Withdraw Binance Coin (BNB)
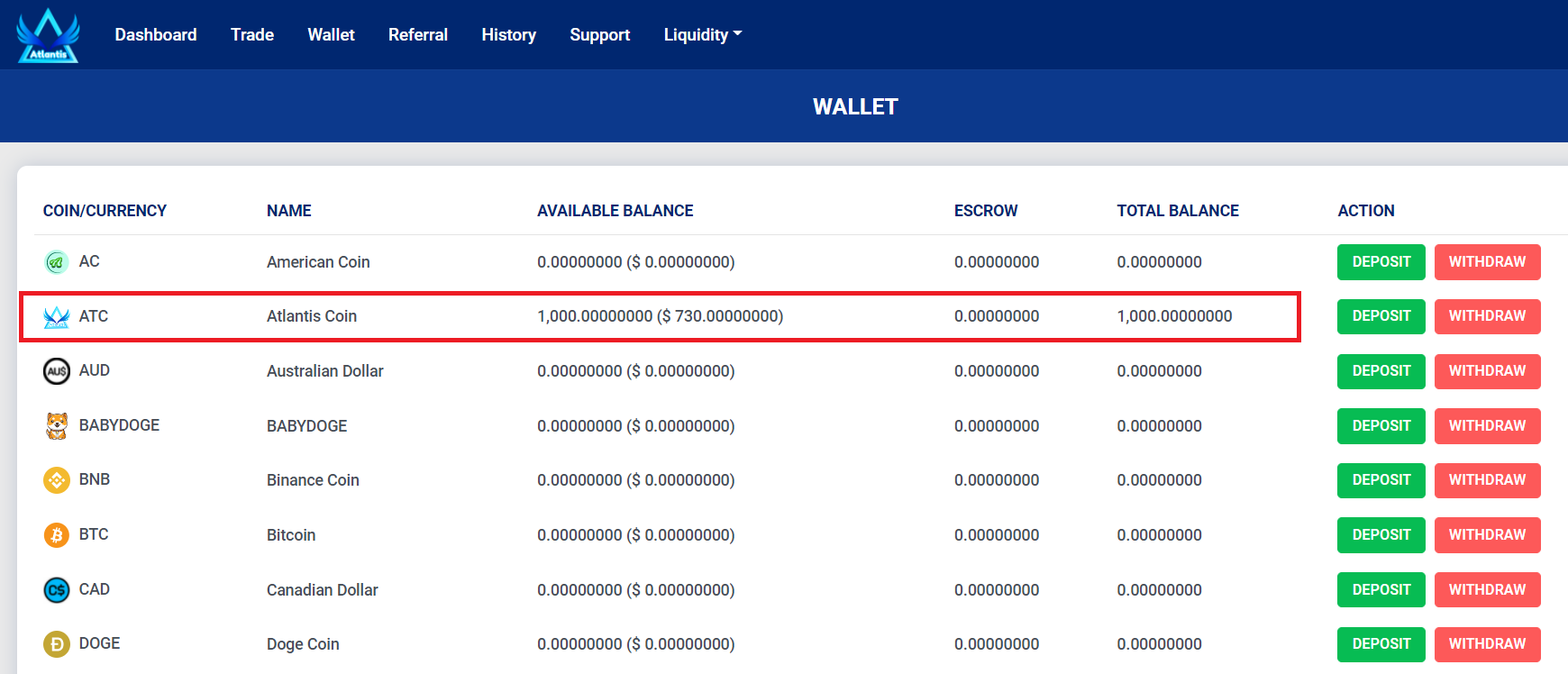 pyautogui.click(x=1488, y=480)
